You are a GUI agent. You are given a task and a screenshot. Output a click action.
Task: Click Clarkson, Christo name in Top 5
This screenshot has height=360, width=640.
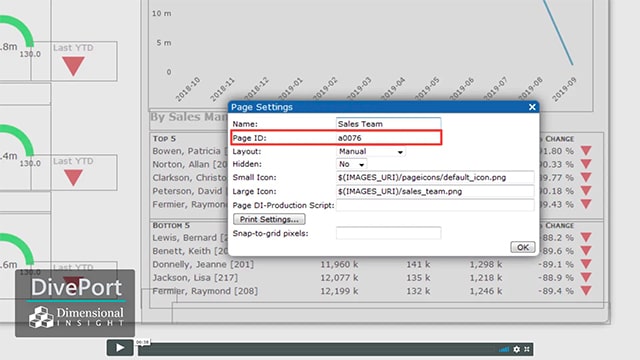pos(189,178)
